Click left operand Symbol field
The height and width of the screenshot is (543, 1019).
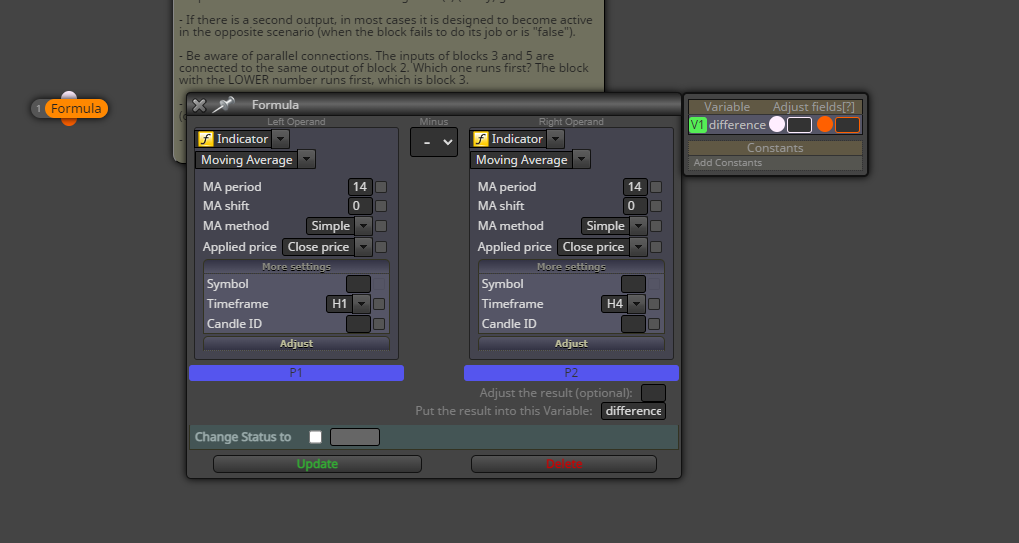pos(358,284)
